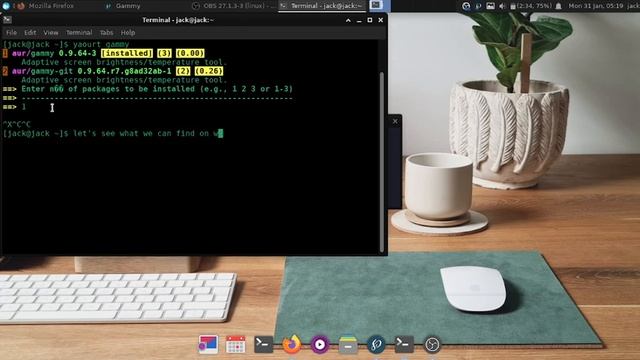The height and width of the screenshot is (360, 640).
Task: Open the Tabs menu in Terminal
Action: (107, 32)
